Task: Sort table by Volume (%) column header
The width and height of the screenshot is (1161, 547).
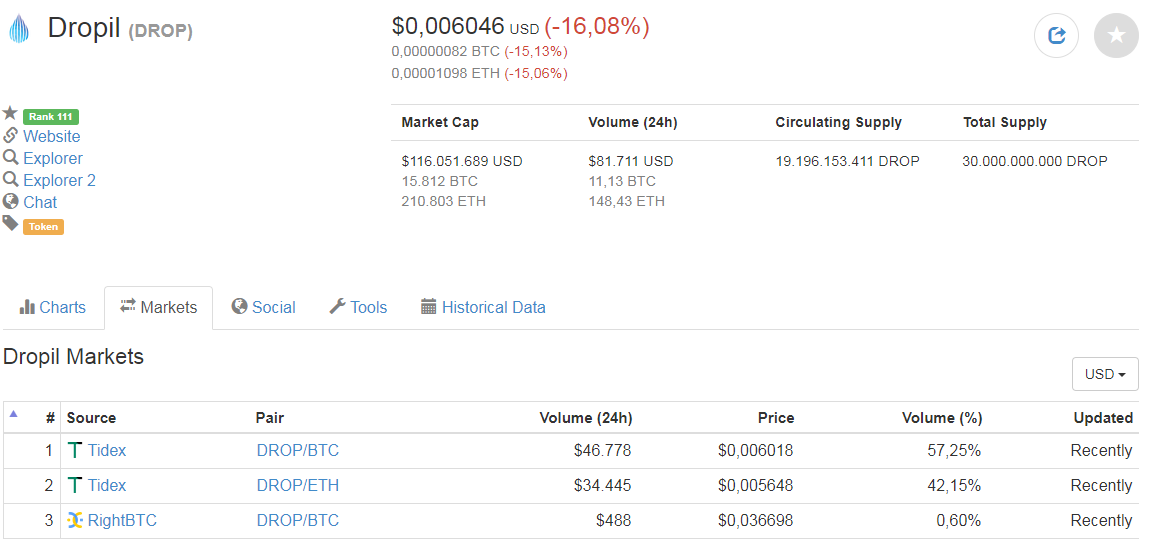Action: point(942,418)
